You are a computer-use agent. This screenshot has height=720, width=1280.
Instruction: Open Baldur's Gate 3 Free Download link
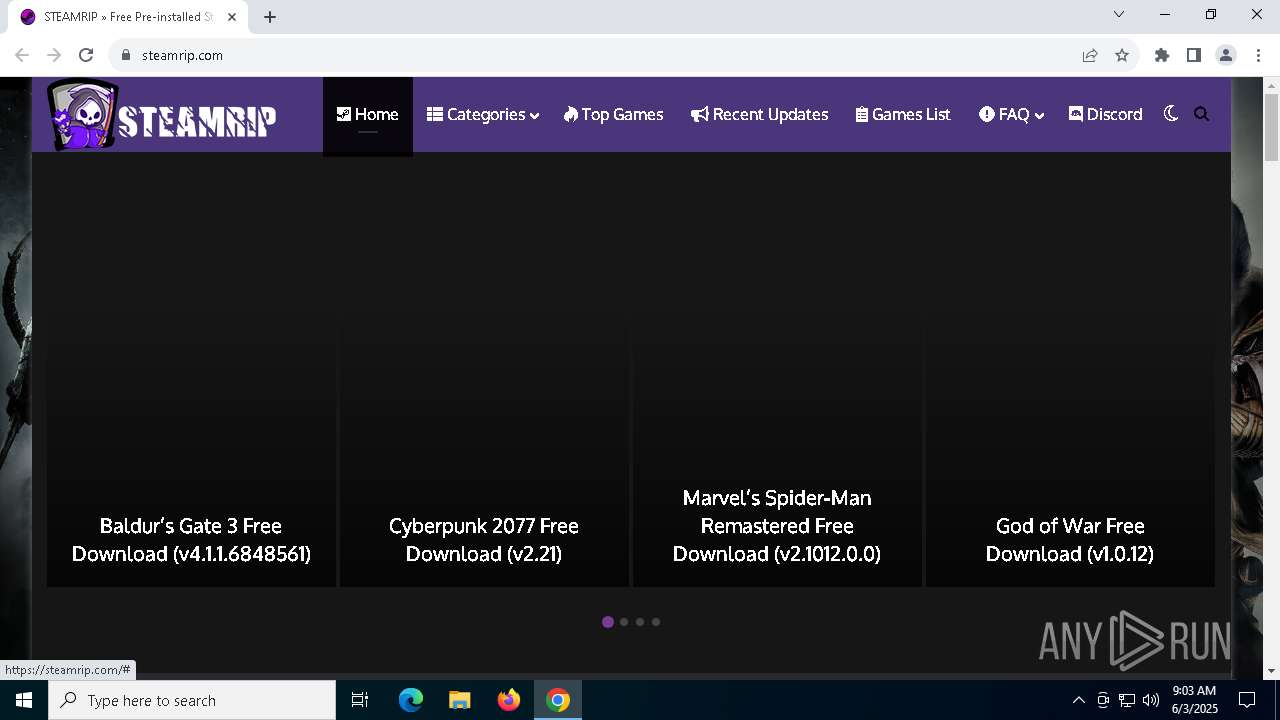pos(191,540)
